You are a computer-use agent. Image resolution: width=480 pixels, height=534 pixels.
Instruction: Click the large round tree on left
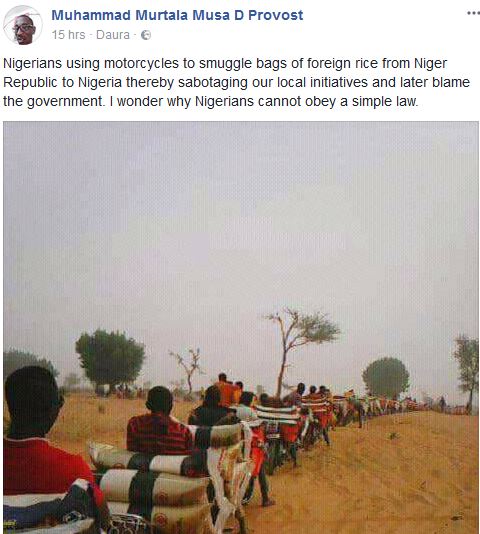coord(110,358)
